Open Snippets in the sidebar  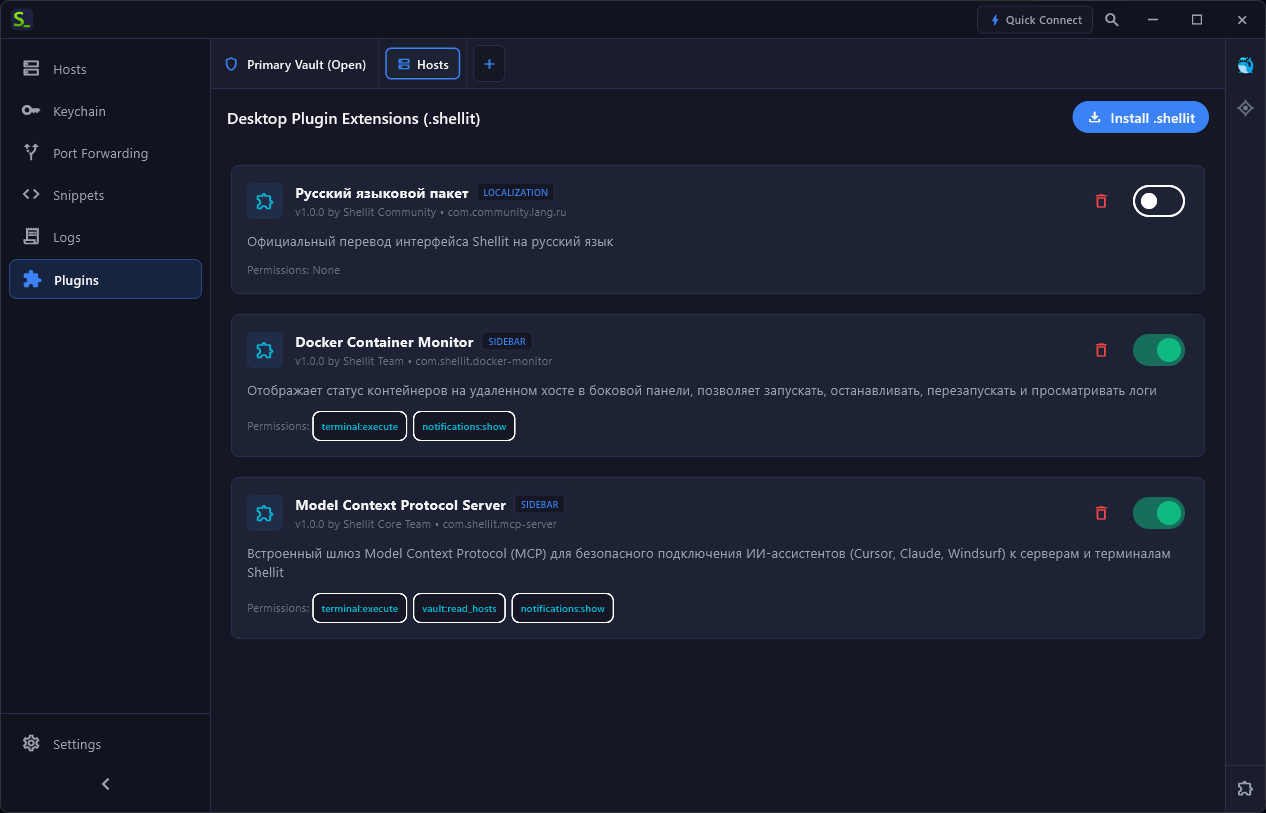point(105,195)
